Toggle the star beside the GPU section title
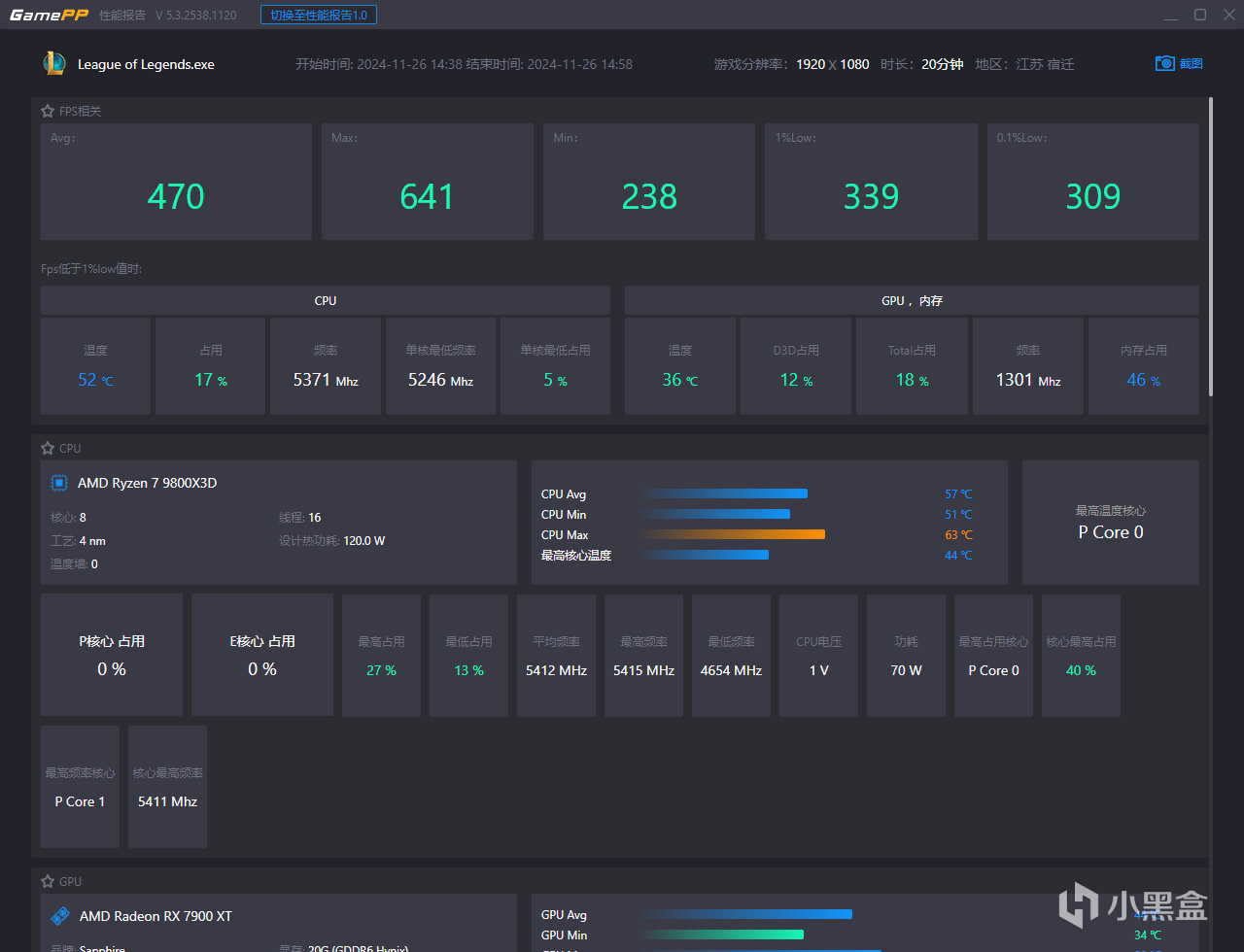The width and height of the screenshot is (1244, 952). tap(48, 881)
